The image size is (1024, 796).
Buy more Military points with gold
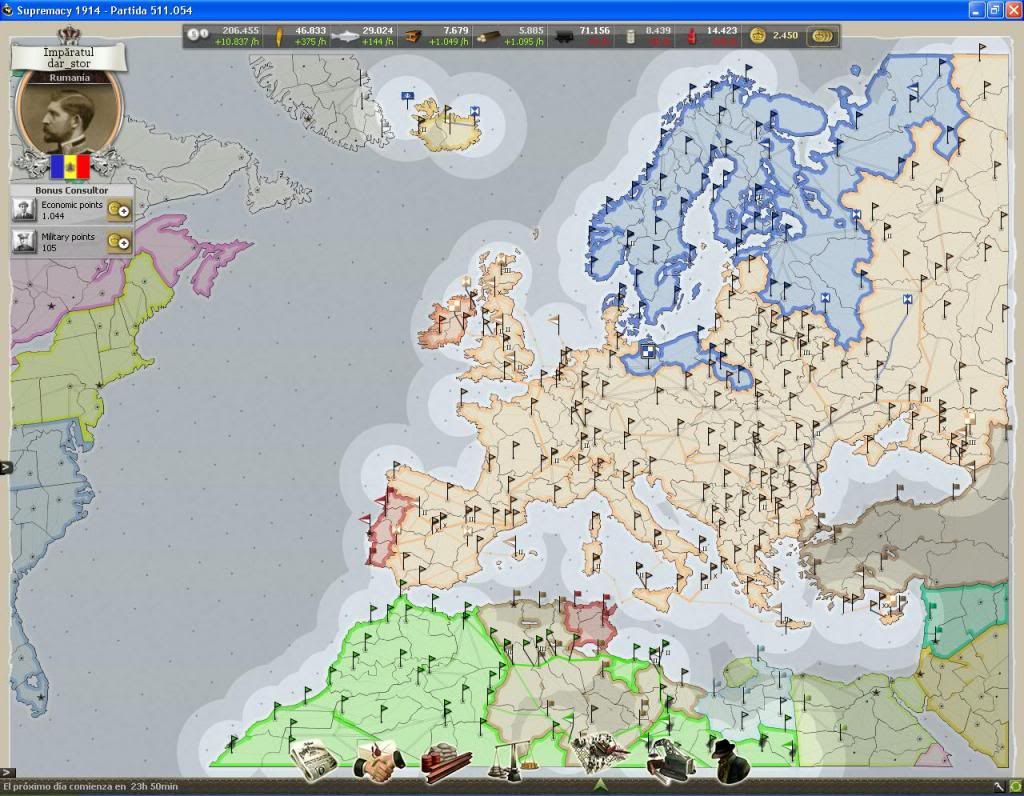pyautogui.click(x=119, y=242)
